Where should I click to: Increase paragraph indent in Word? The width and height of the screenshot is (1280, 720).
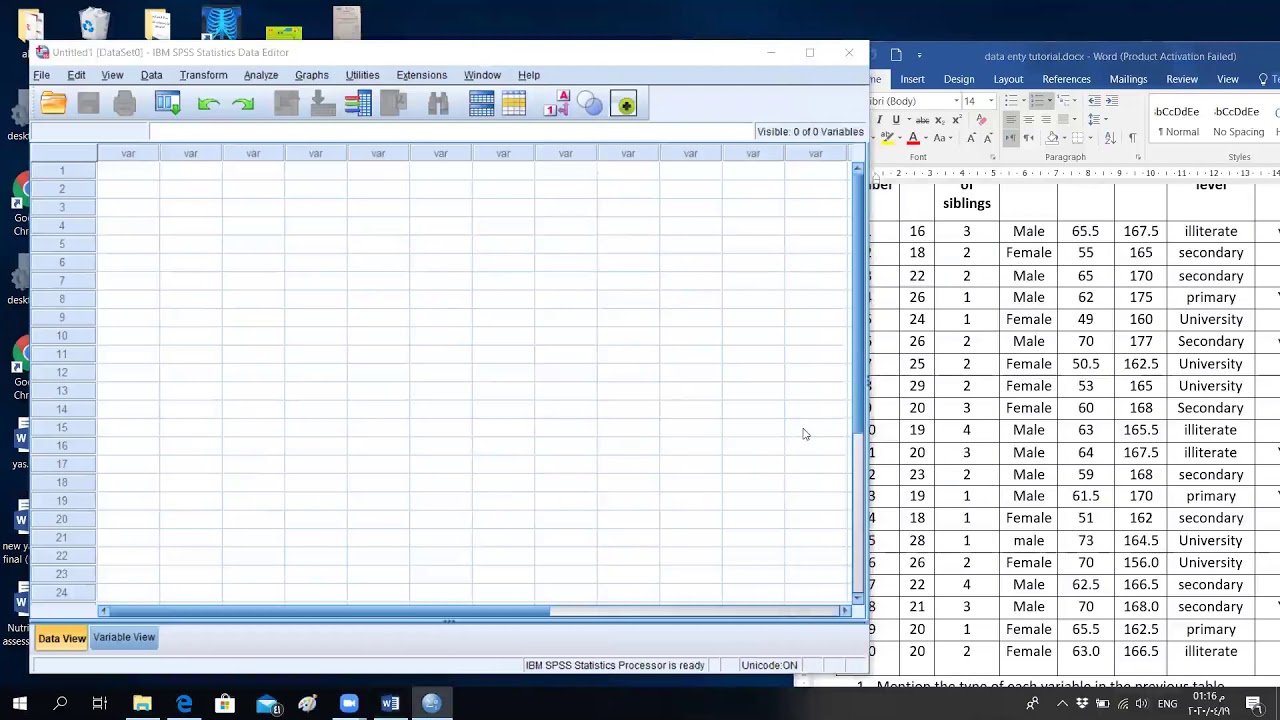click(x=1112, y=100)
